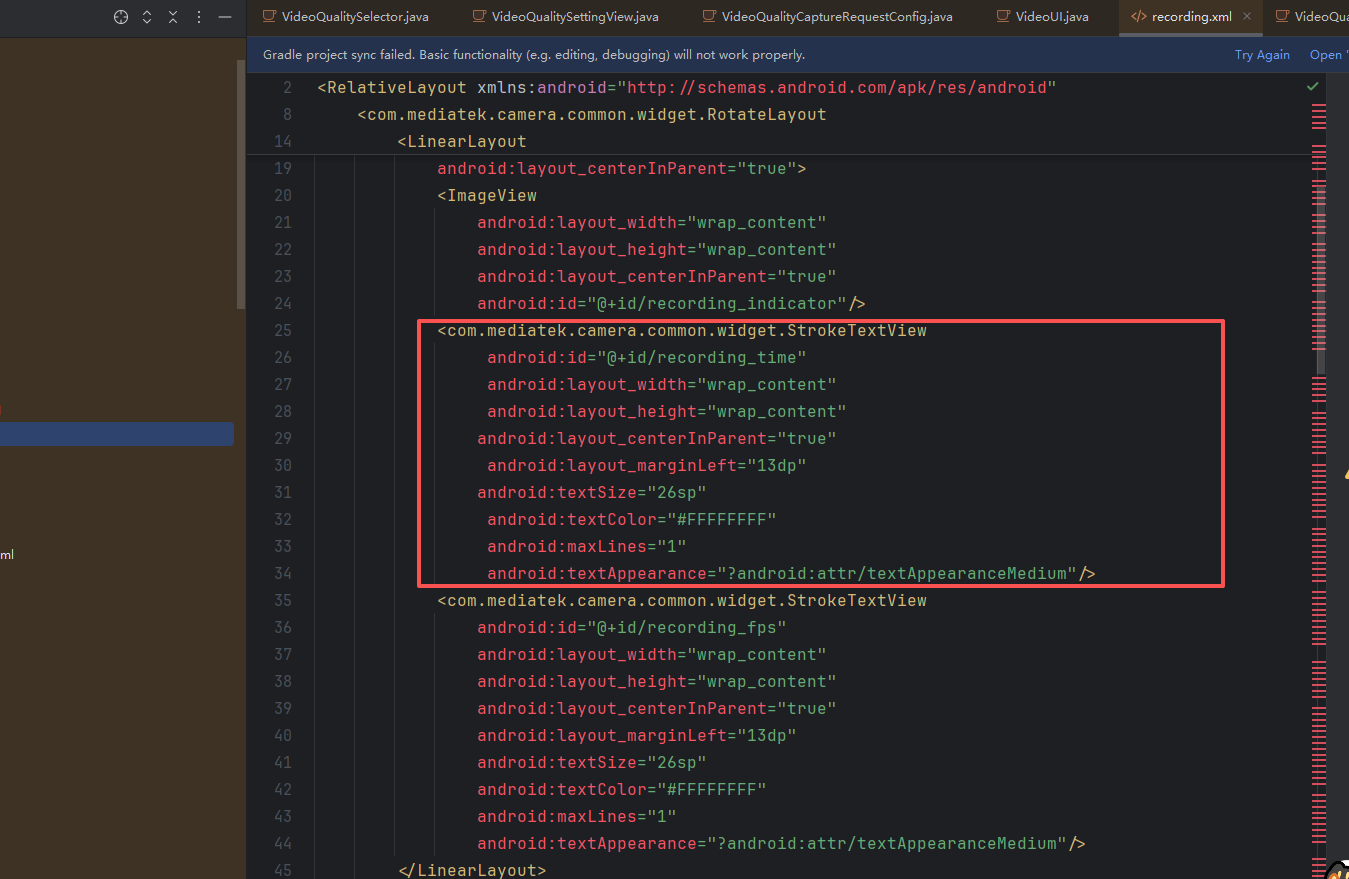Viewport: 1349px width, 879px height.
Task: Click the <ImageView tag on line 20
Action: click(x=487, y=196)
